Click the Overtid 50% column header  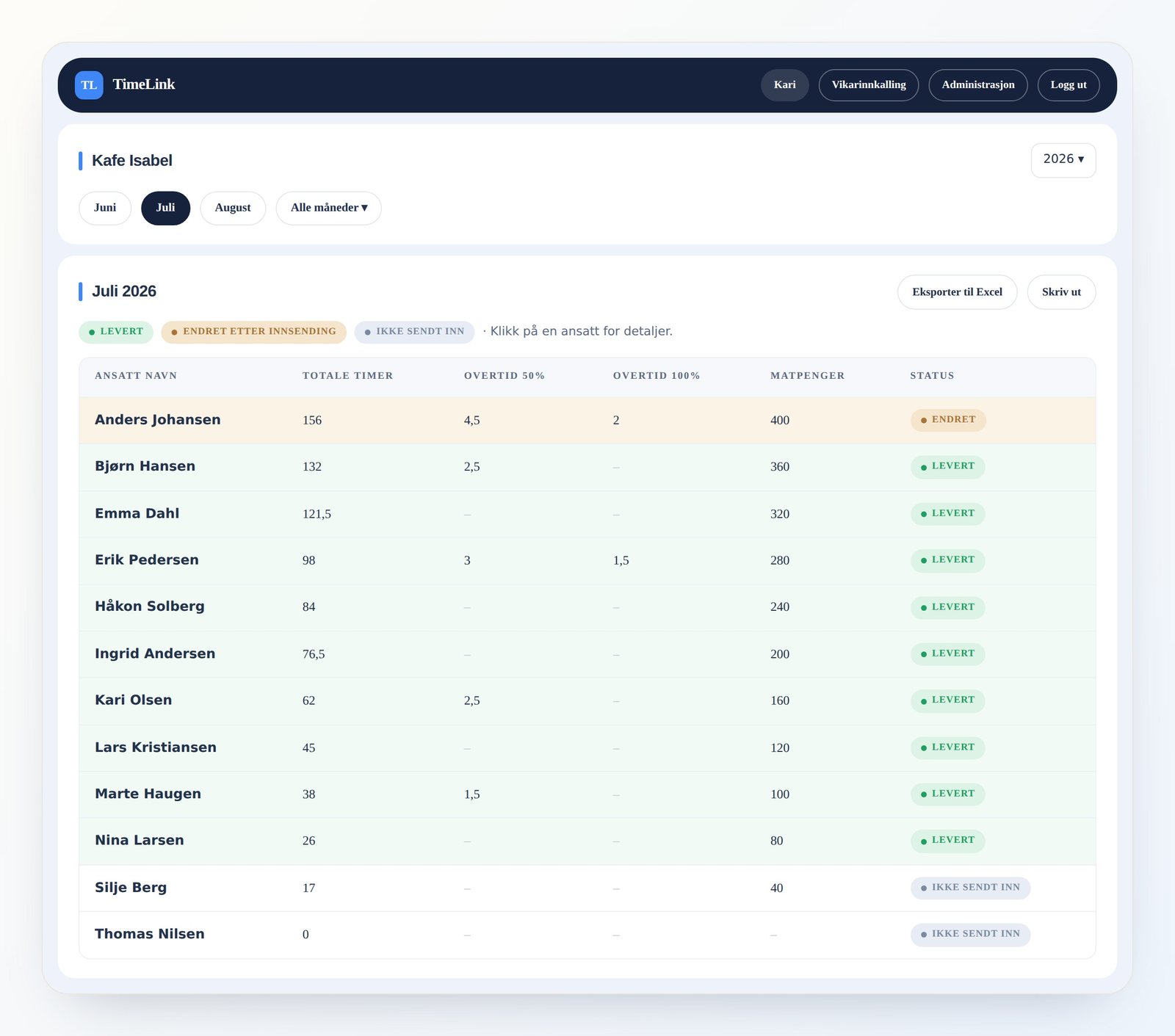(505, 376)
